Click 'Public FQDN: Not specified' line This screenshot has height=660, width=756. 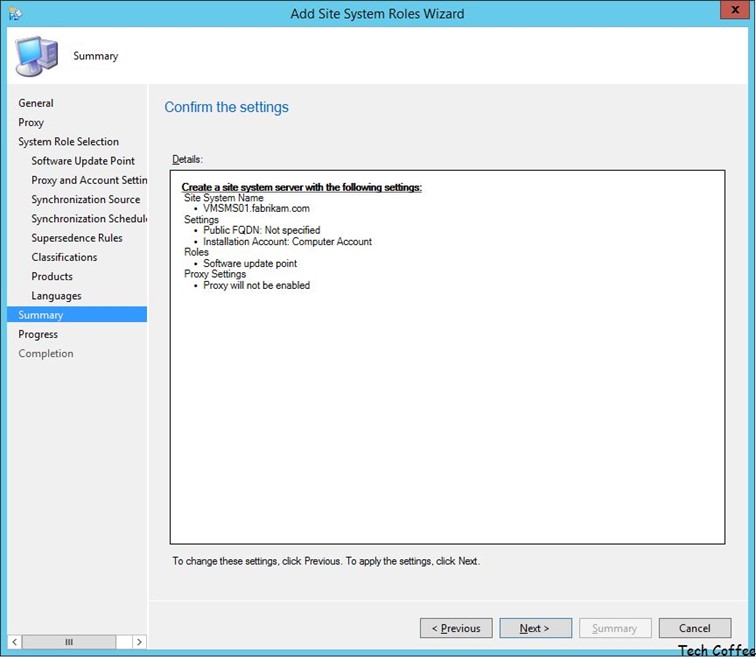tap(261, 230)
